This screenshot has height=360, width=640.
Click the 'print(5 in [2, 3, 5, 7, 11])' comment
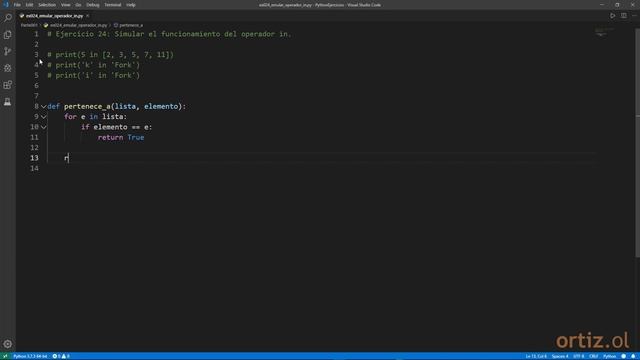tap(111, 55)
